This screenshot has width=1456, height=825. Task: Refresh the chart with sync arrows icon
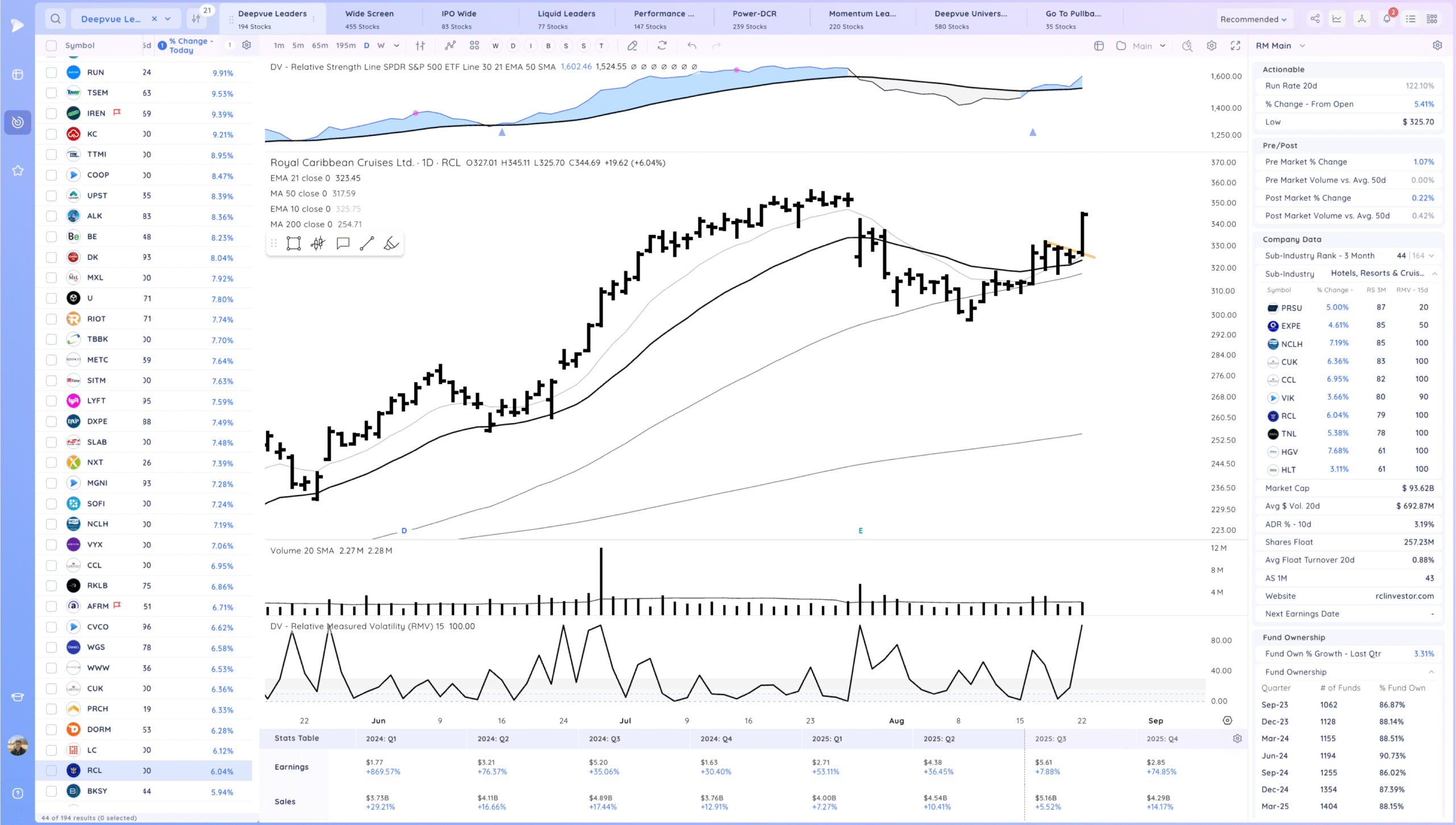coord(662,46)
